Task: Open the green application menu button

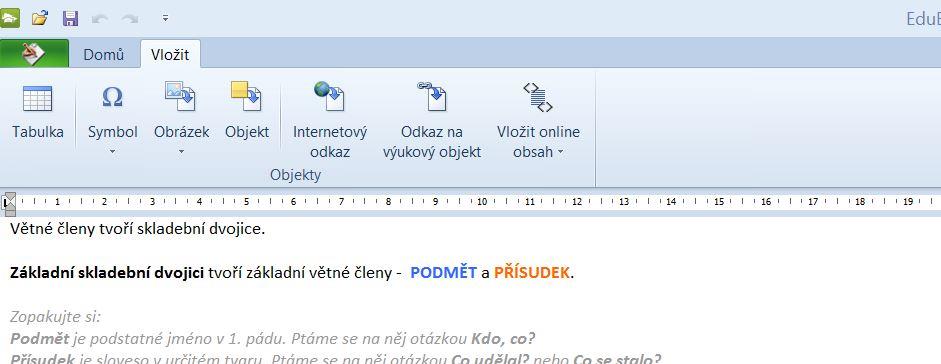Action: tap(9, 18)
